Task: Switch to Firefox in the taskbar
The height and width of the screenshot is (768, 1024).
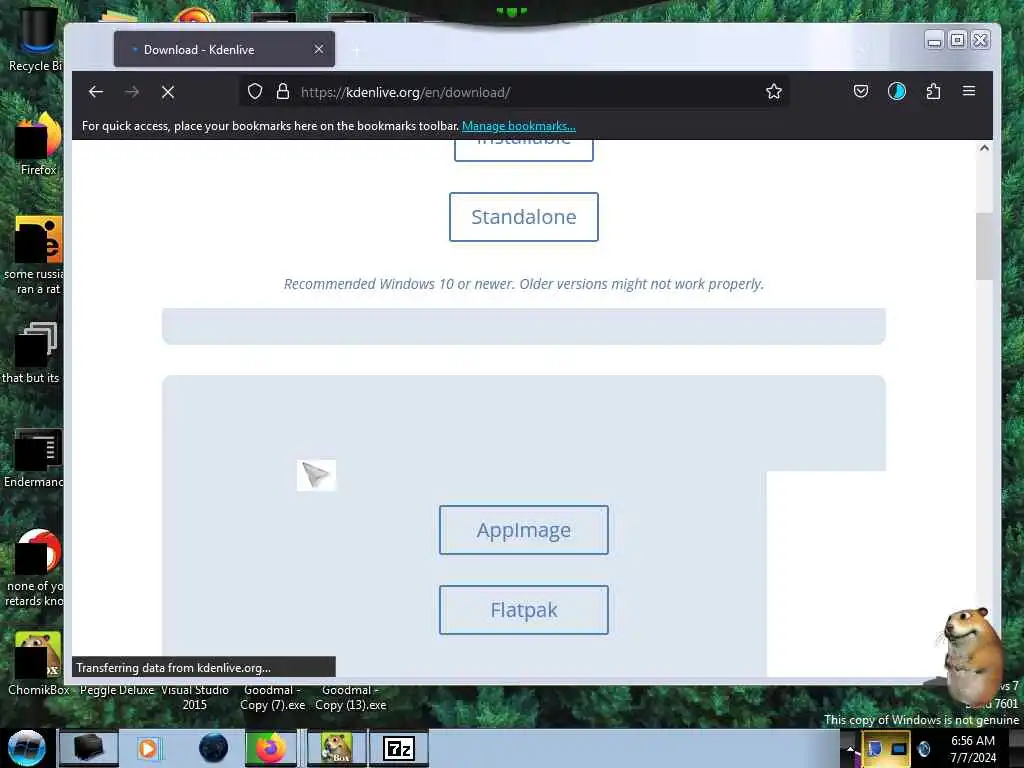Action: click(x=270, y=748)
